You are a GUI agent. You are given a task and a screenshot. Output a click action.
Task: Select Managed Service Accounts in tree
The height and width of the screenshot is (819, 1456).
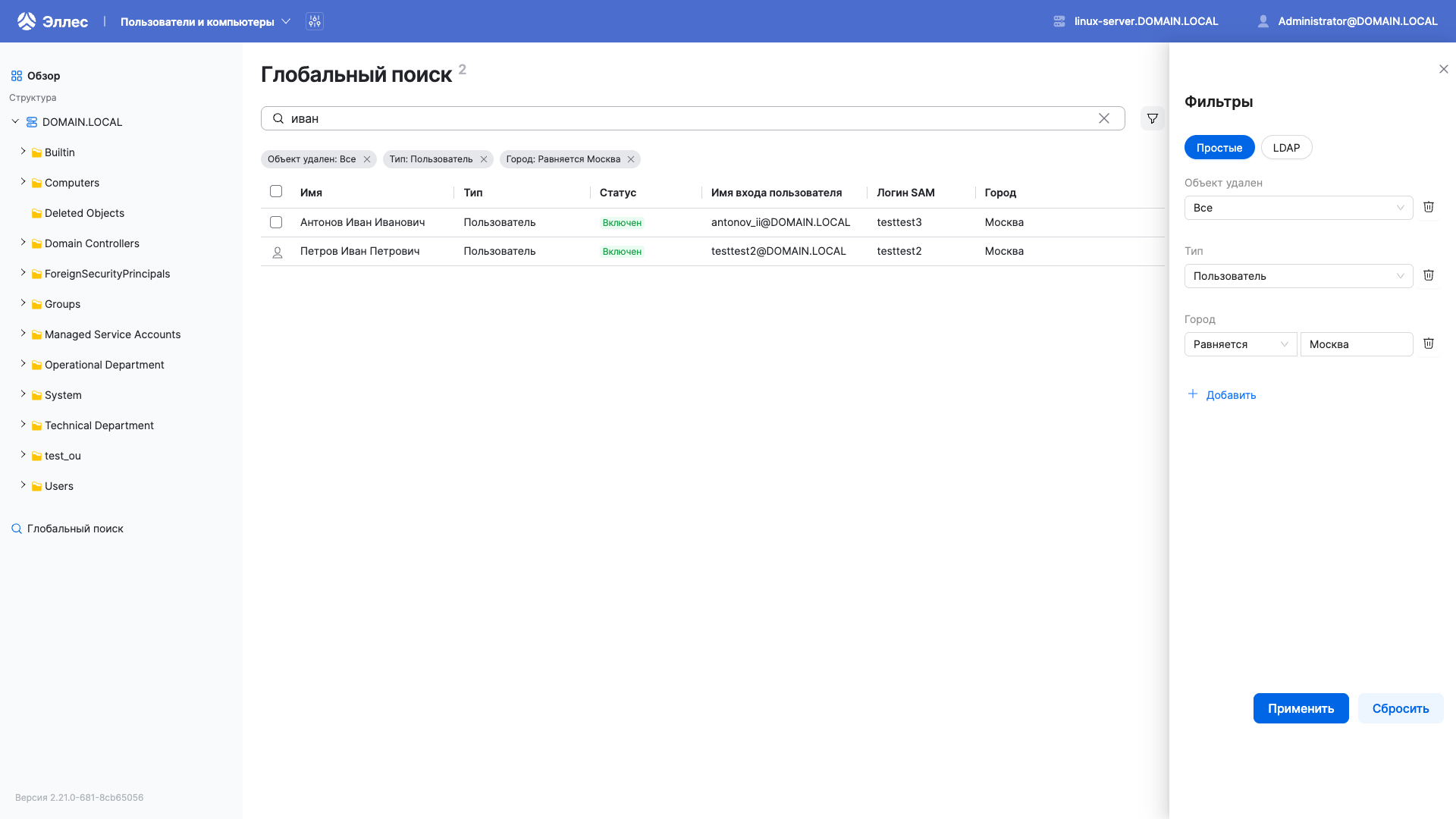[x=112, y=334]
